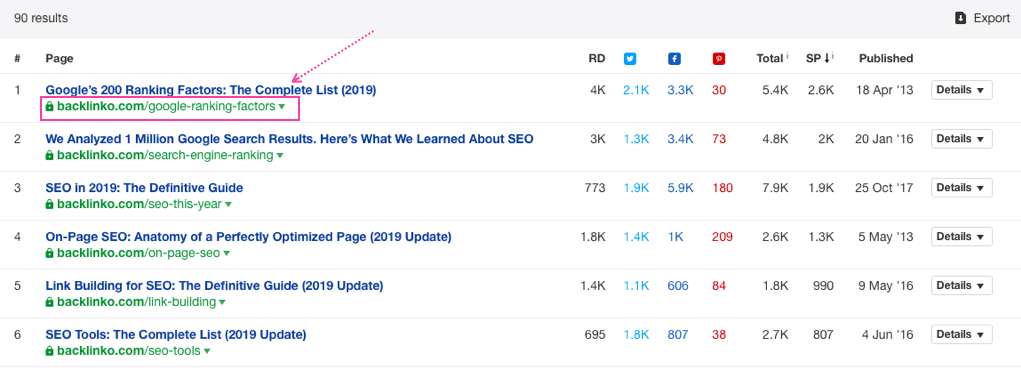Click Facebook count 3.3K in row 1
This screenshot has width=1021, height=371.
(x=680, y=90)
